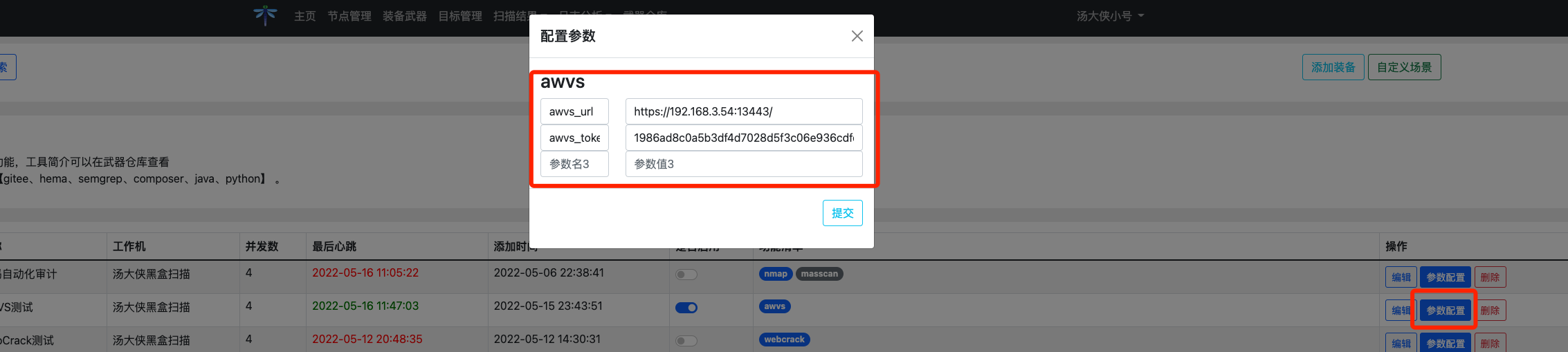Close the 配置参数 dialog with the X
1568x352 pixels.
[x=857, y=36]
